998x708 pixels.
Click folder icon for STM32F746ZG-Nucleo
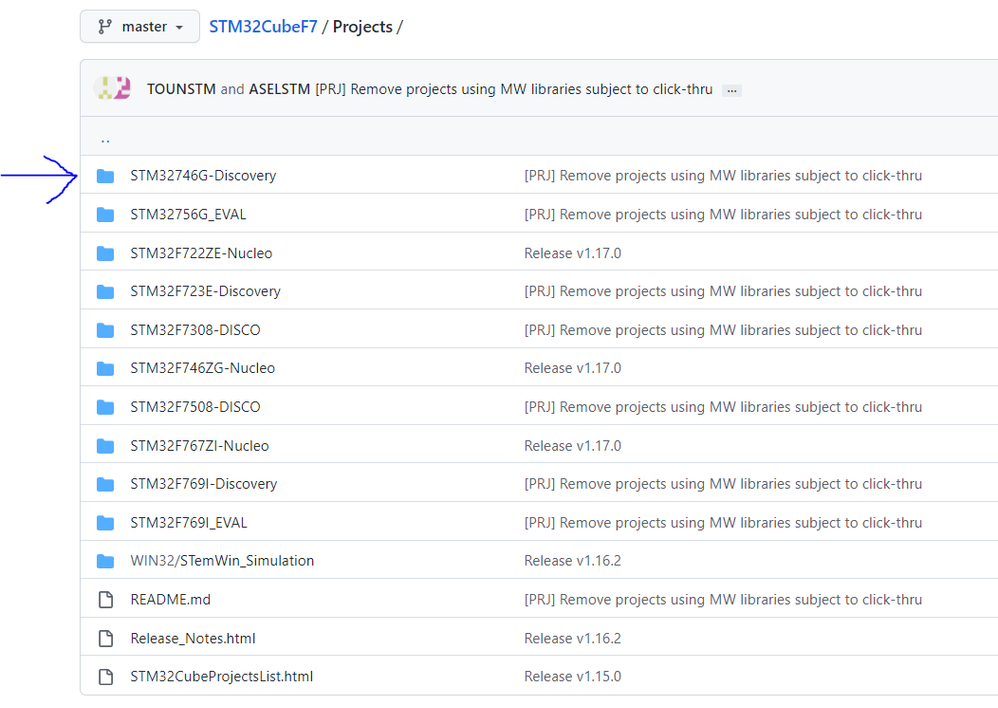tap(105, 369)
